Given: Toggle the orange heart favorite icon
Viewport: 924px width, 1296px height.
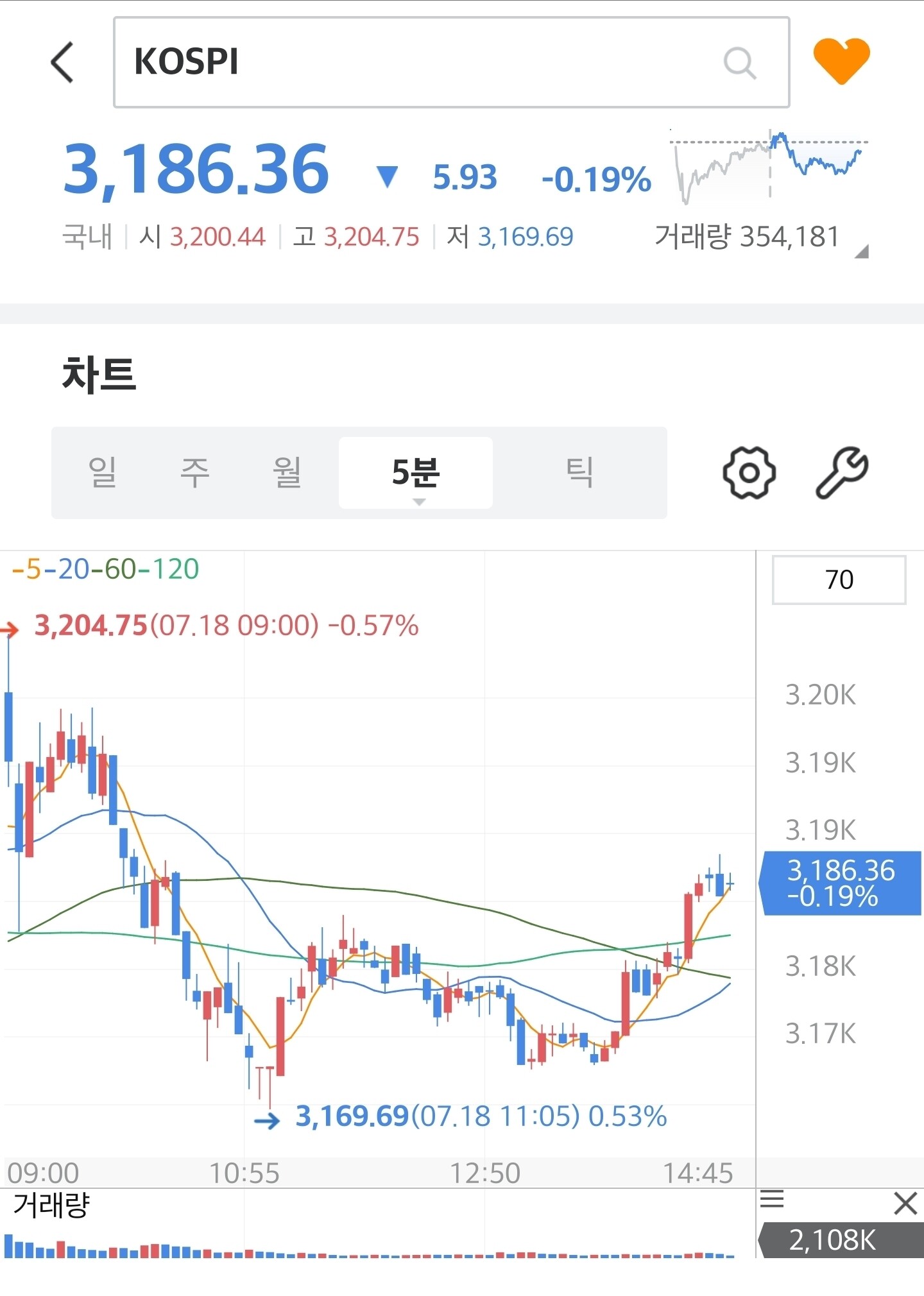Looking at the screenshot, I should click(841, 61).
